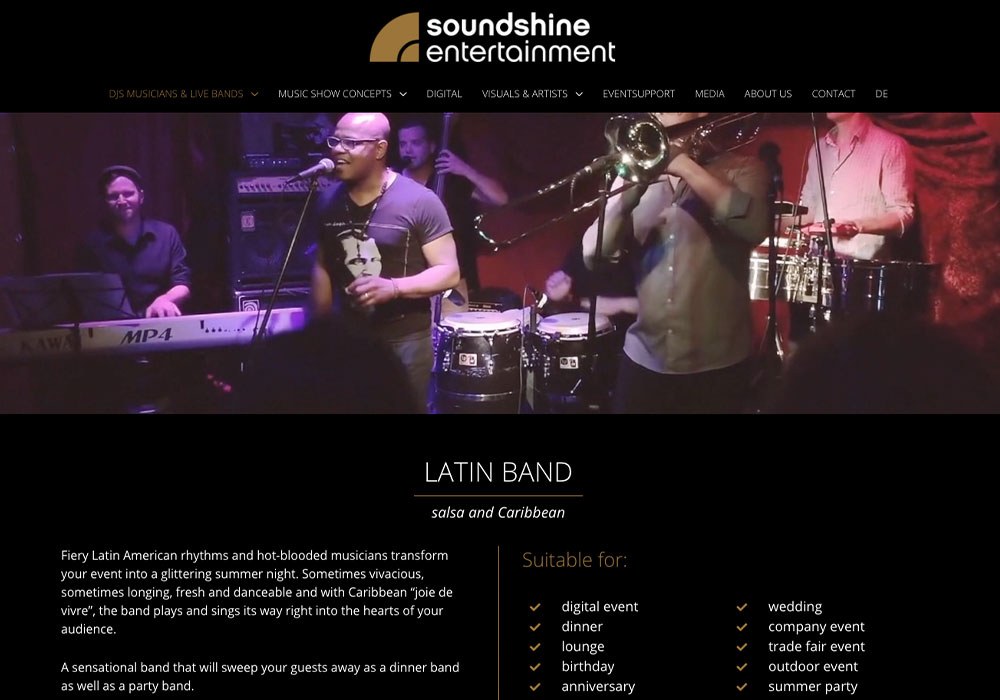Click the checkmark icon beside birthday
The width and height of the screenshot is (1000, 700).
[x=535, y=667]
